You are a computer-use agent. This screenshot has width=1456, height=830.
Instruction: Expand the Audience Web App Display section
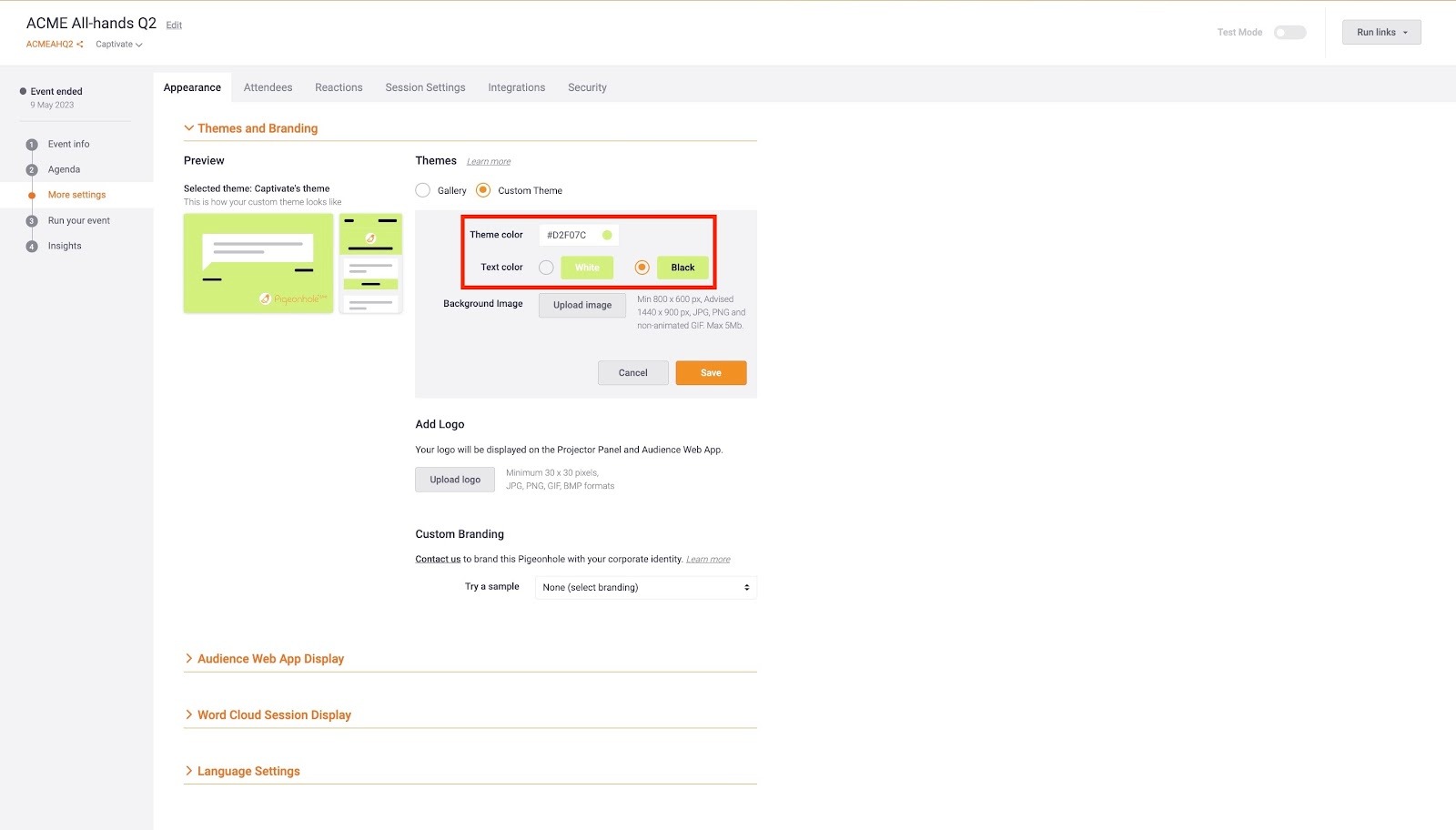tap(270, 659)
